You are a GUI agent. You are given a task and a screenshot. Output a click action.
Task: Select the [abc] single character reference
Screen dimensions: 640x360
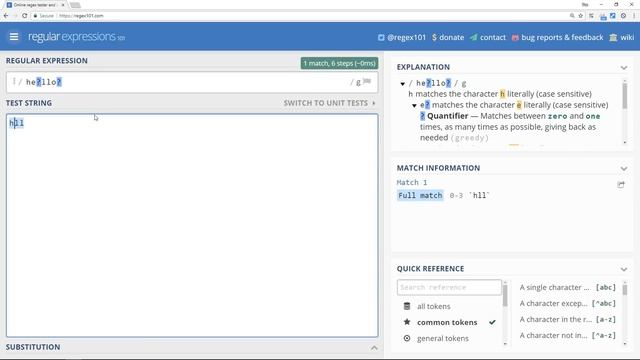point(567,287)
